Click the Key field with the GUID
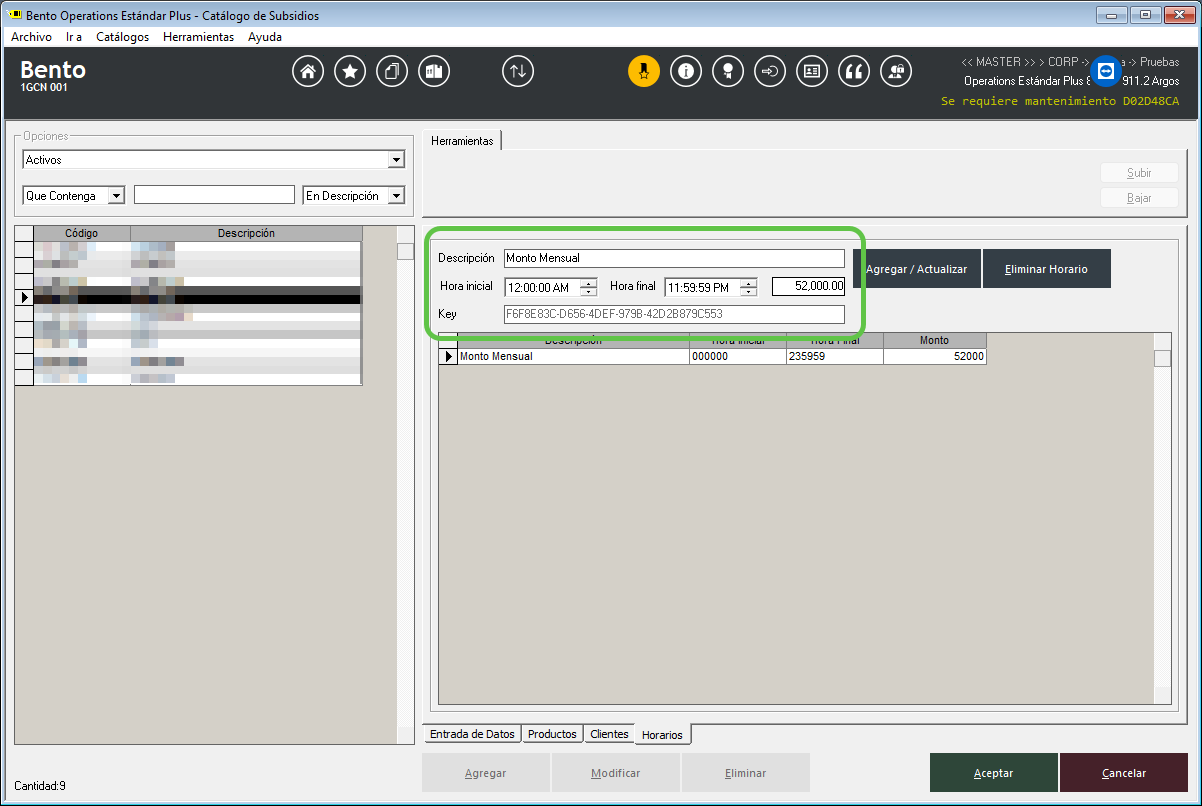This screenshot has width=1202, height=806. point(674,314)
